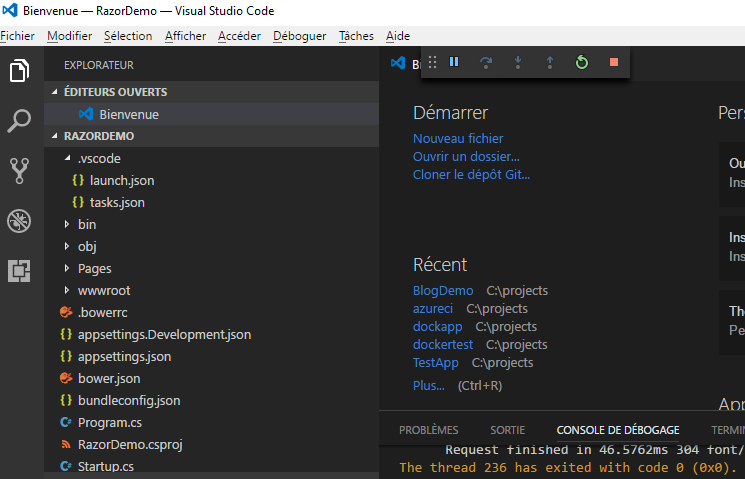Collapse the ÉDITEURS OUVERTS section
The height and width of the screenshot is (479, 745).
pyautogui.click(x=114, y=91)
